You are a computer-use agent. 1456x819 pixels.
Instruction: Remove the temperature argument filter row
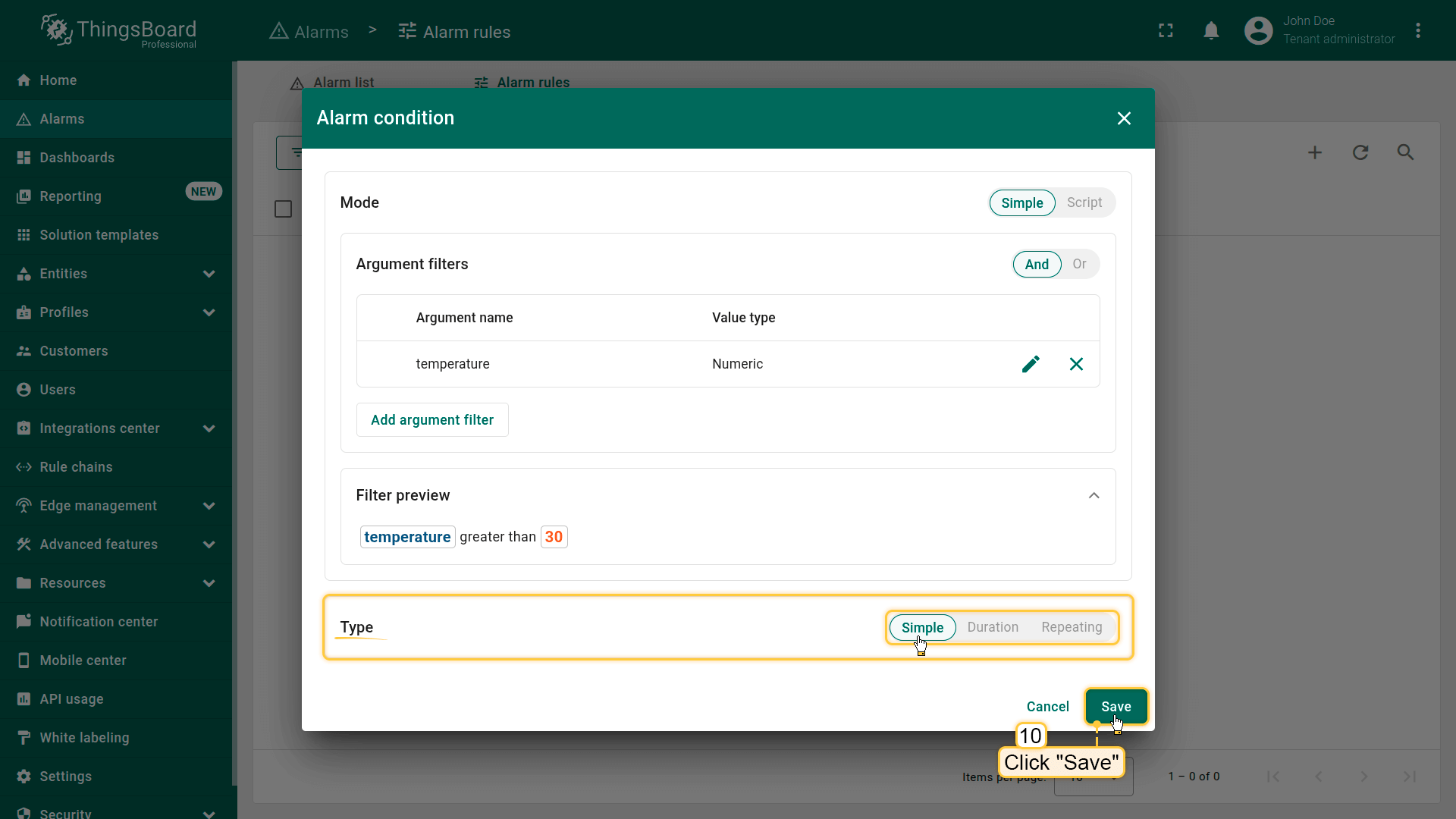click(x=1076, y=364)
